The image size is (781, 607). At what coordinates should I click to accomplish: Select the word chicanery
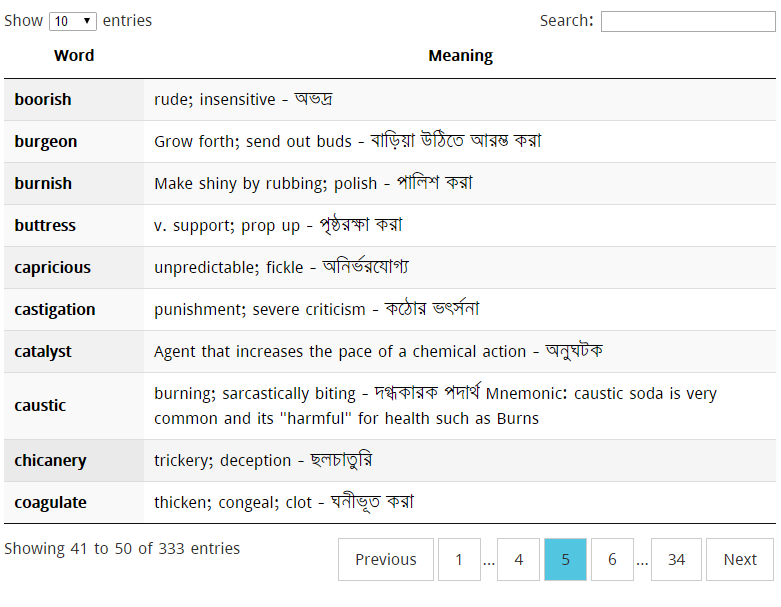click(50, 460)
